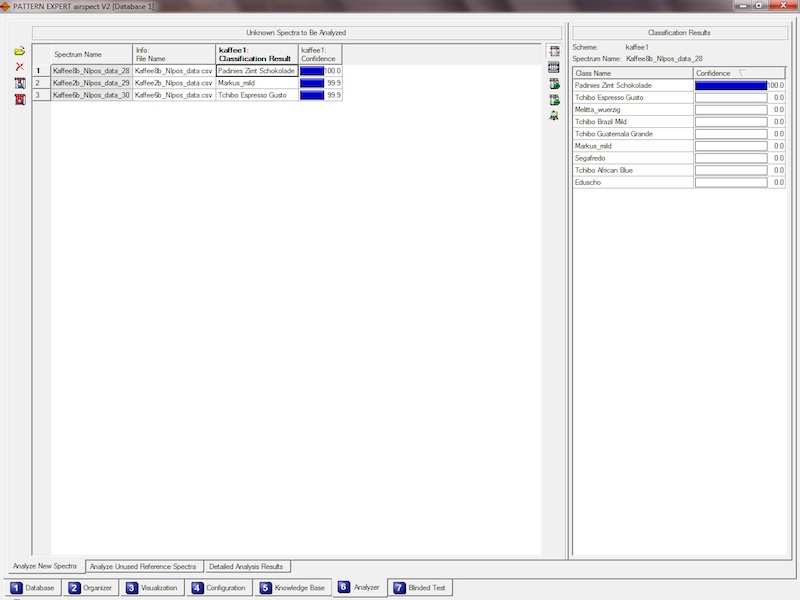Switch to Analyze Unused Reference Spectra tab

point(143,566)
